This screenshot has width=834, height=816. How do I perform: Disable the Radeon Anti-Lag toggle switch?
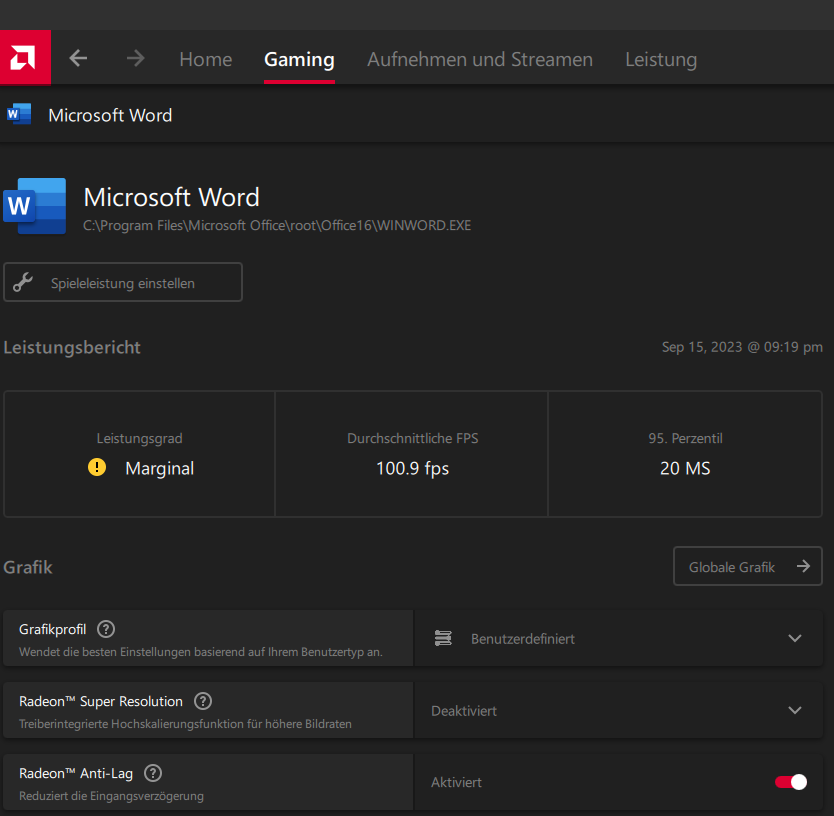tap(790, 782)
